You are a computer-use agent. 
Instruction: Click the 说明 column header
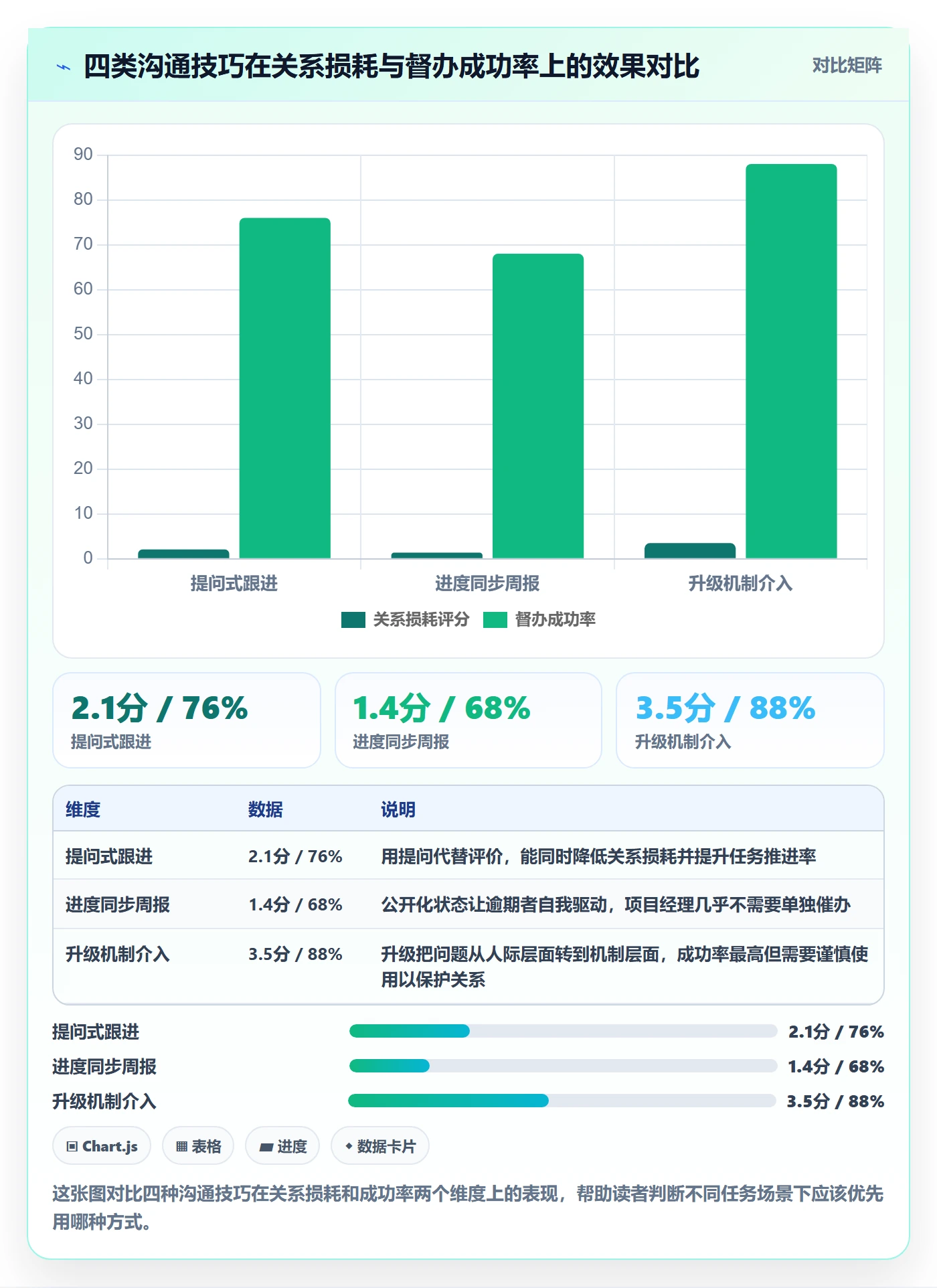pos(398,809)
